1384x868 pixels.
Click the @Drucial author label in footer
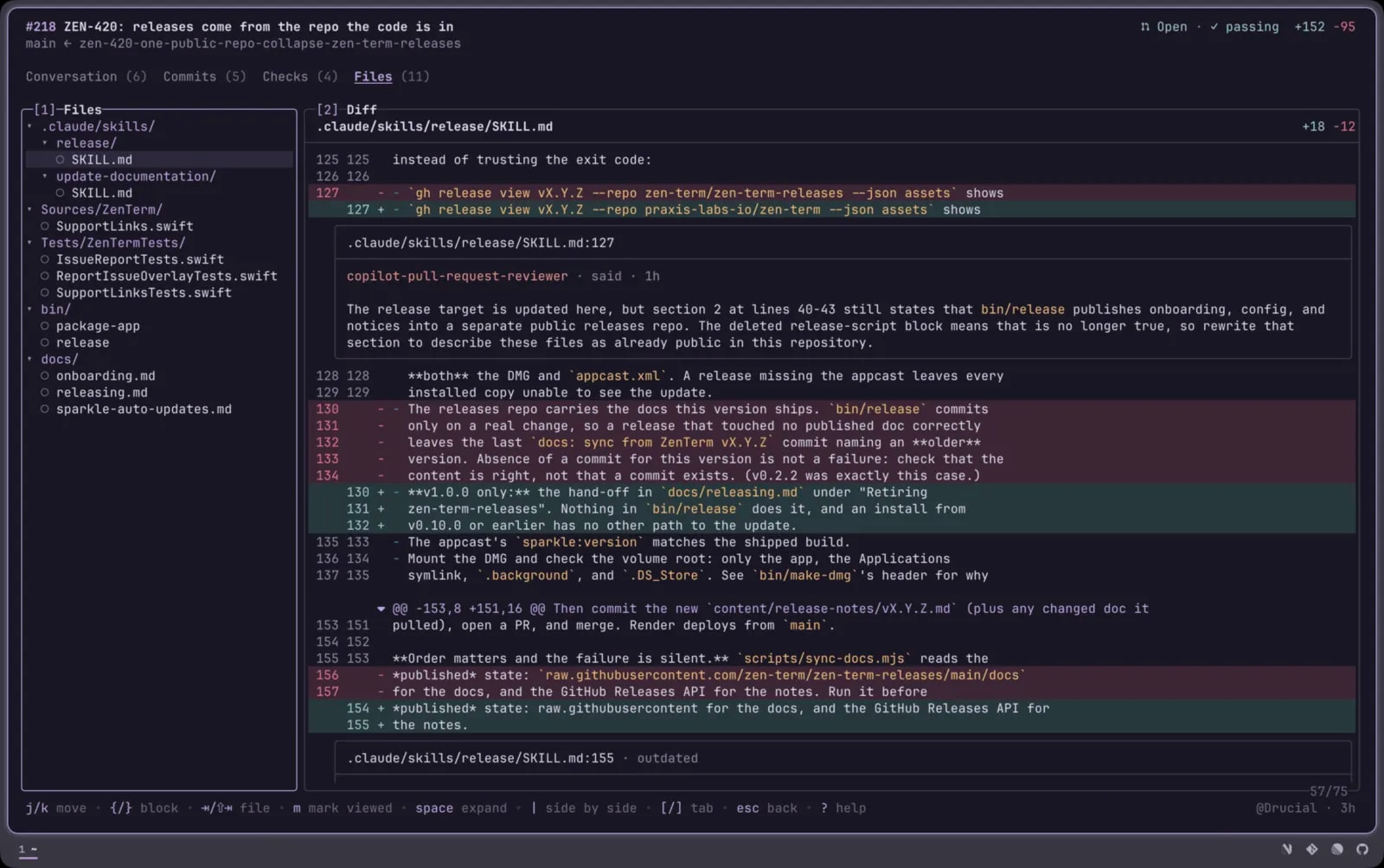pos(1286,808)
